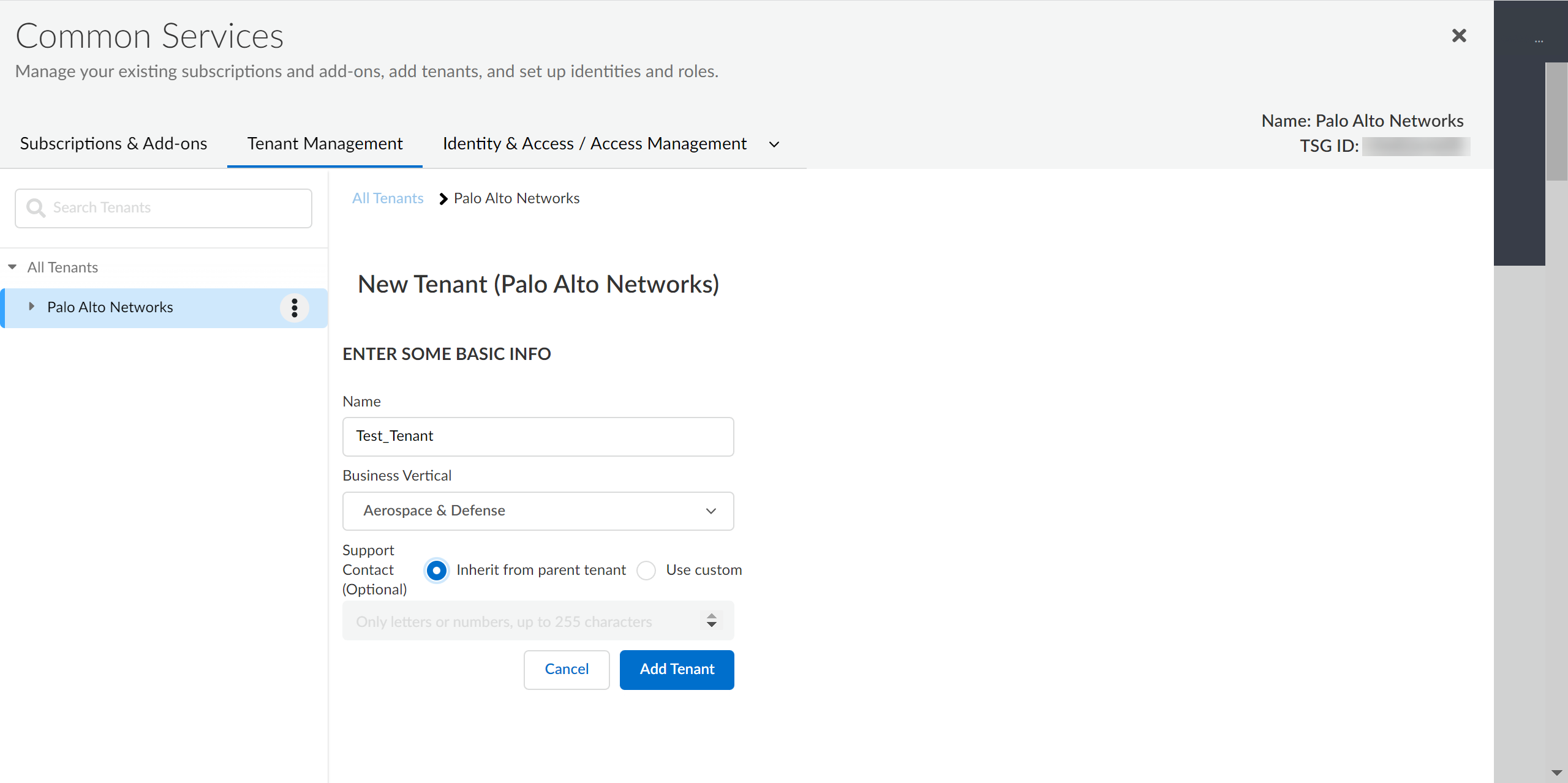Click the Name input field
Viewport: 1568px width, 783px height.
[x=538, y=436]
